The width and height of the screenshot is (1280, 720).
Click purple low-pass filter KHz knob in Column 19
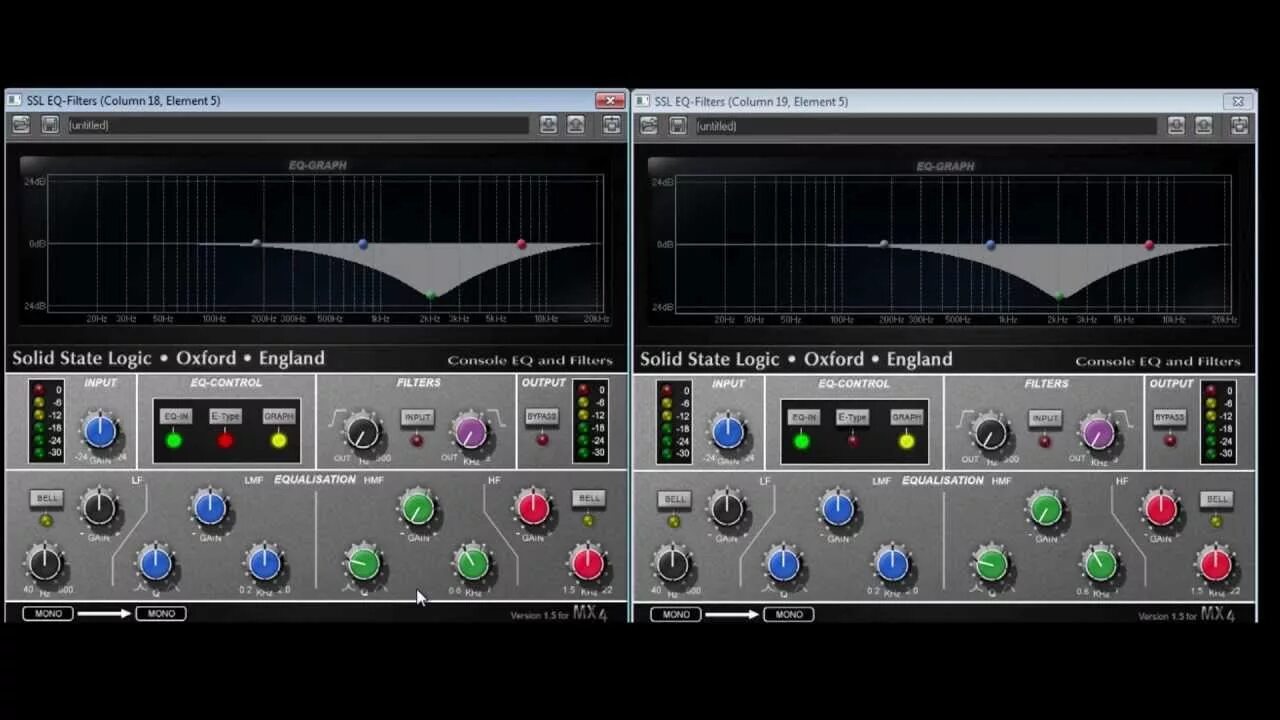[x=1098, y=433]
